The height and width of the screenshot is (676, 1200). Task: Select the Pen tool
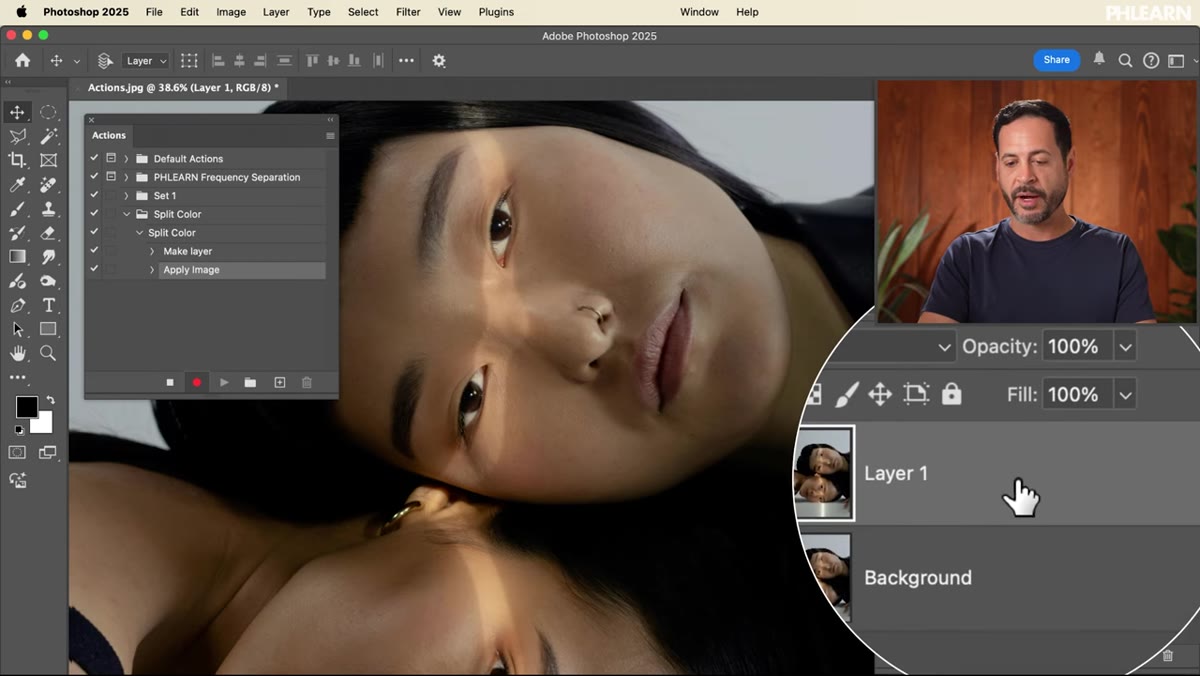(17, 305)
